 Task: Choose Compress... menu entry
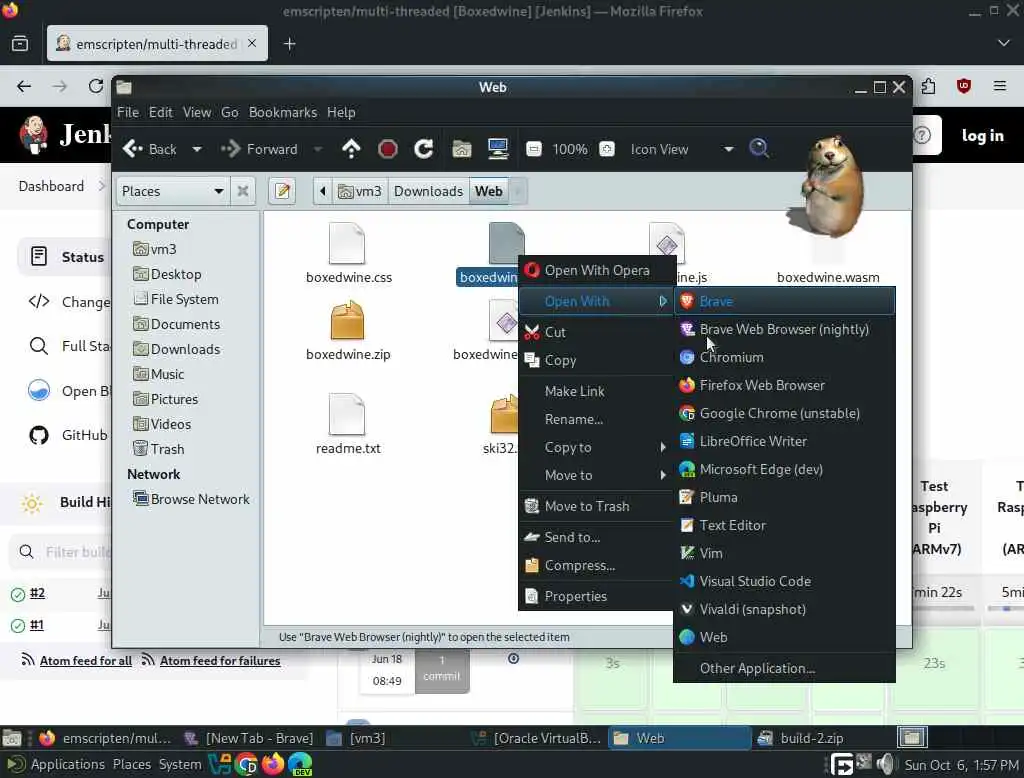pyautogui.click(x=596, y=565)
